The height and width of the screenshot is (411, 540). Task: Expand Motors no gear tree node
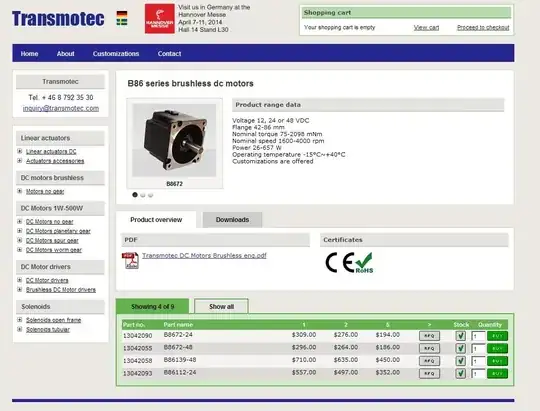point(20,191)
